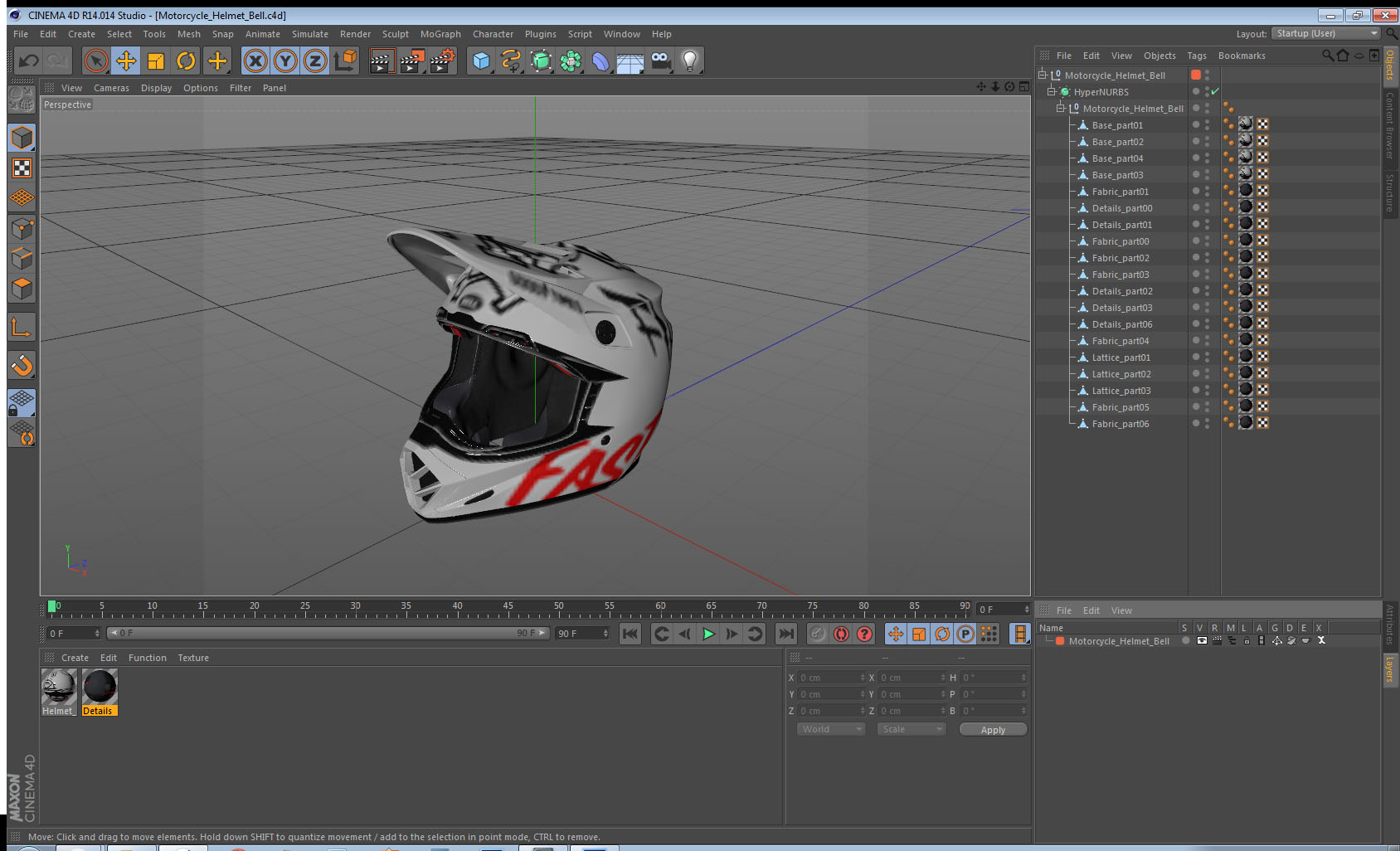Toggle autokeying button
Viewport: 1400px width, 851px height.
pos(841,634)
